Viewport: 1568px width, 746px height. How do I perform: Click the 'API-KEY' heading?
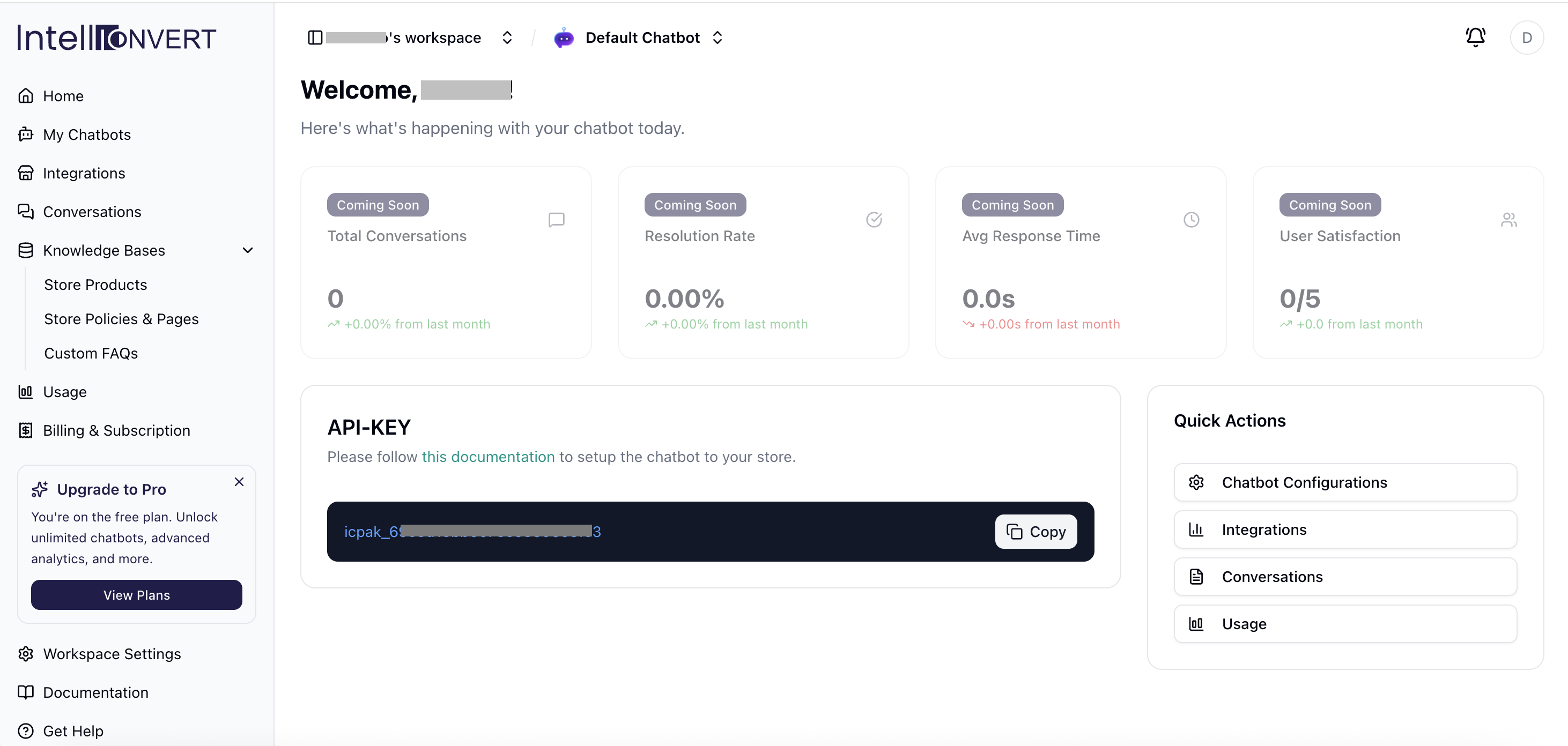point(369,427)
